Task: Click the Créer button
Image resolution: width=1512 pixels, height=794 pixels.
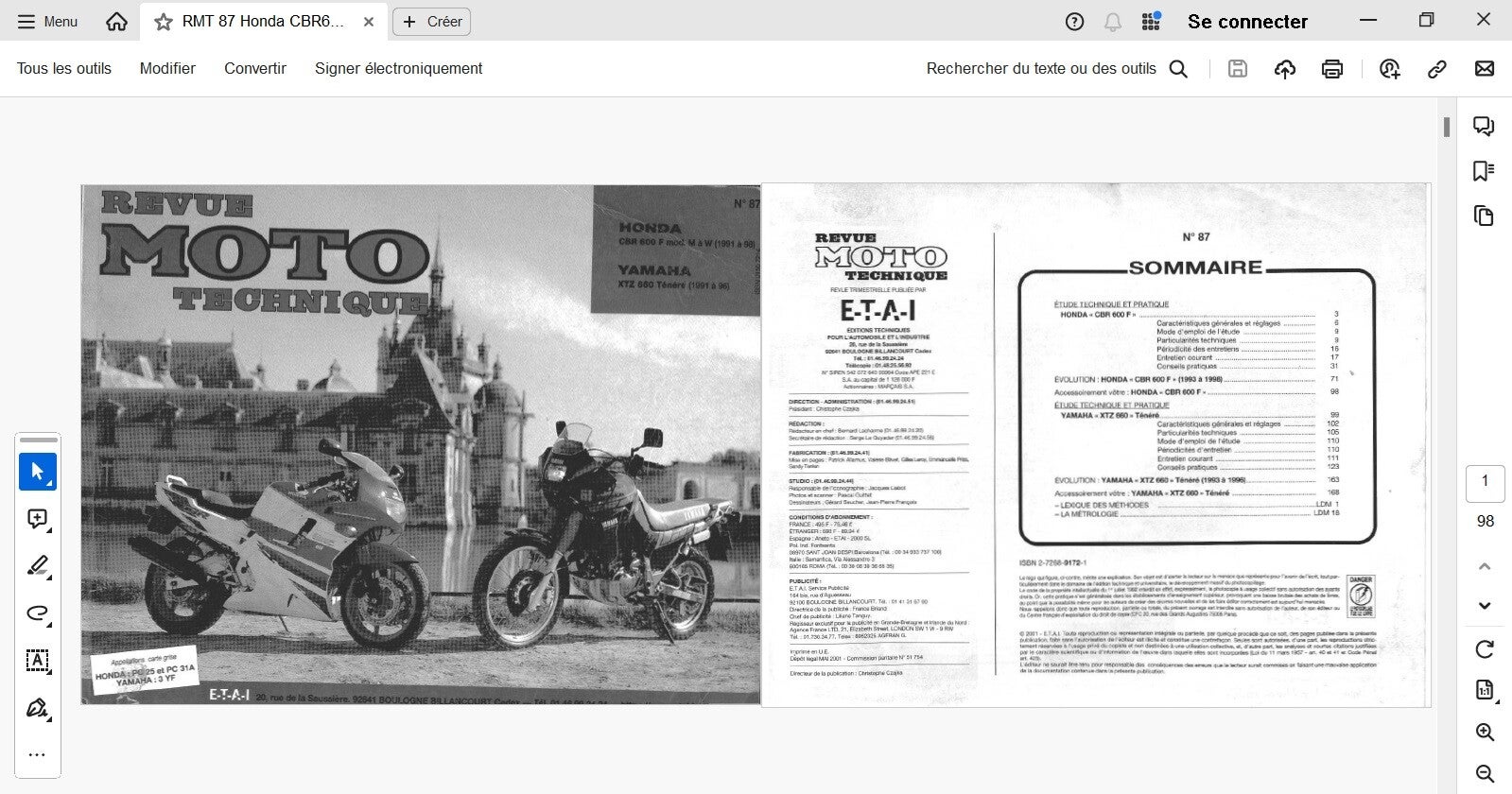Action: pos(432,22)
